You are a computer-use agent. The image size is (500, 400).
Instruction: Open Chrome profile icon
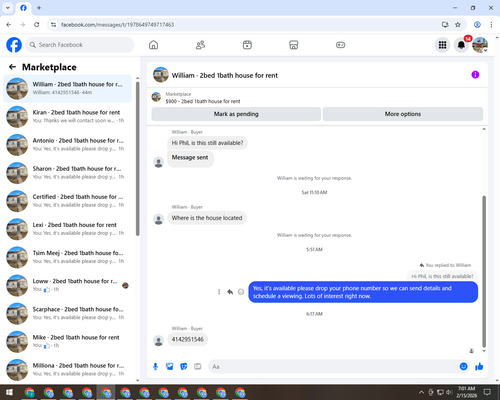(477, 25)
